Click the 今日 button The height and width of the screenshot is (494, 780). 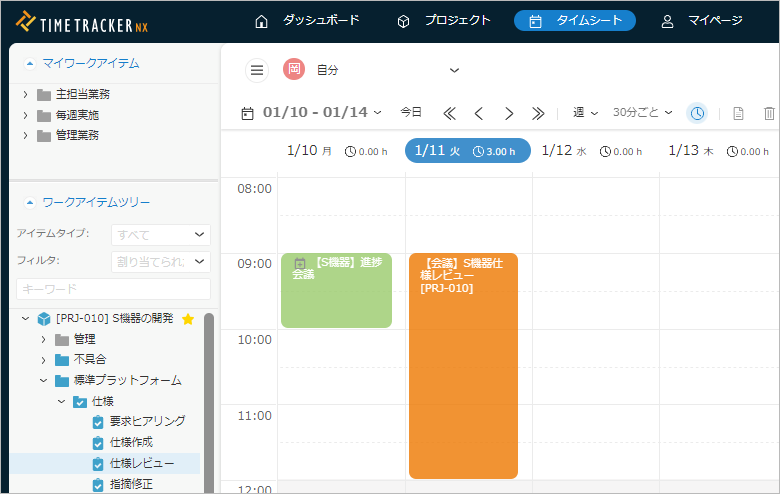[x=411, y=113]
